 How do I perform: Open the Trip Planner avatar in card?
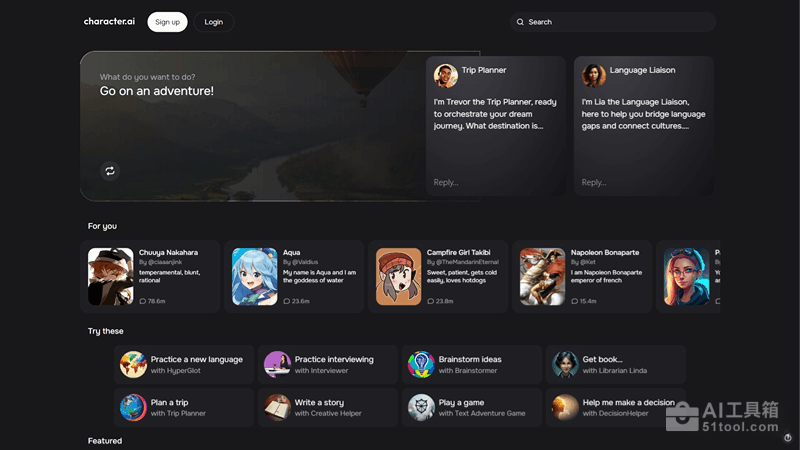click(446, 76)
